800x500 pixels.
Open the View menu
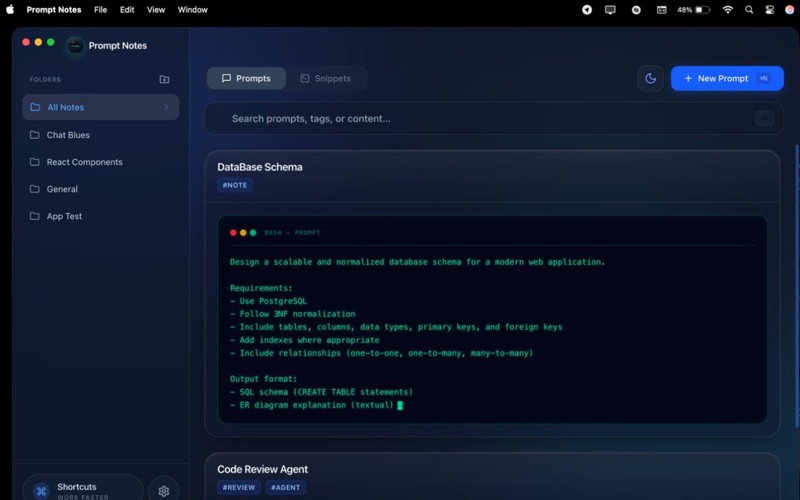click(156, 10)
